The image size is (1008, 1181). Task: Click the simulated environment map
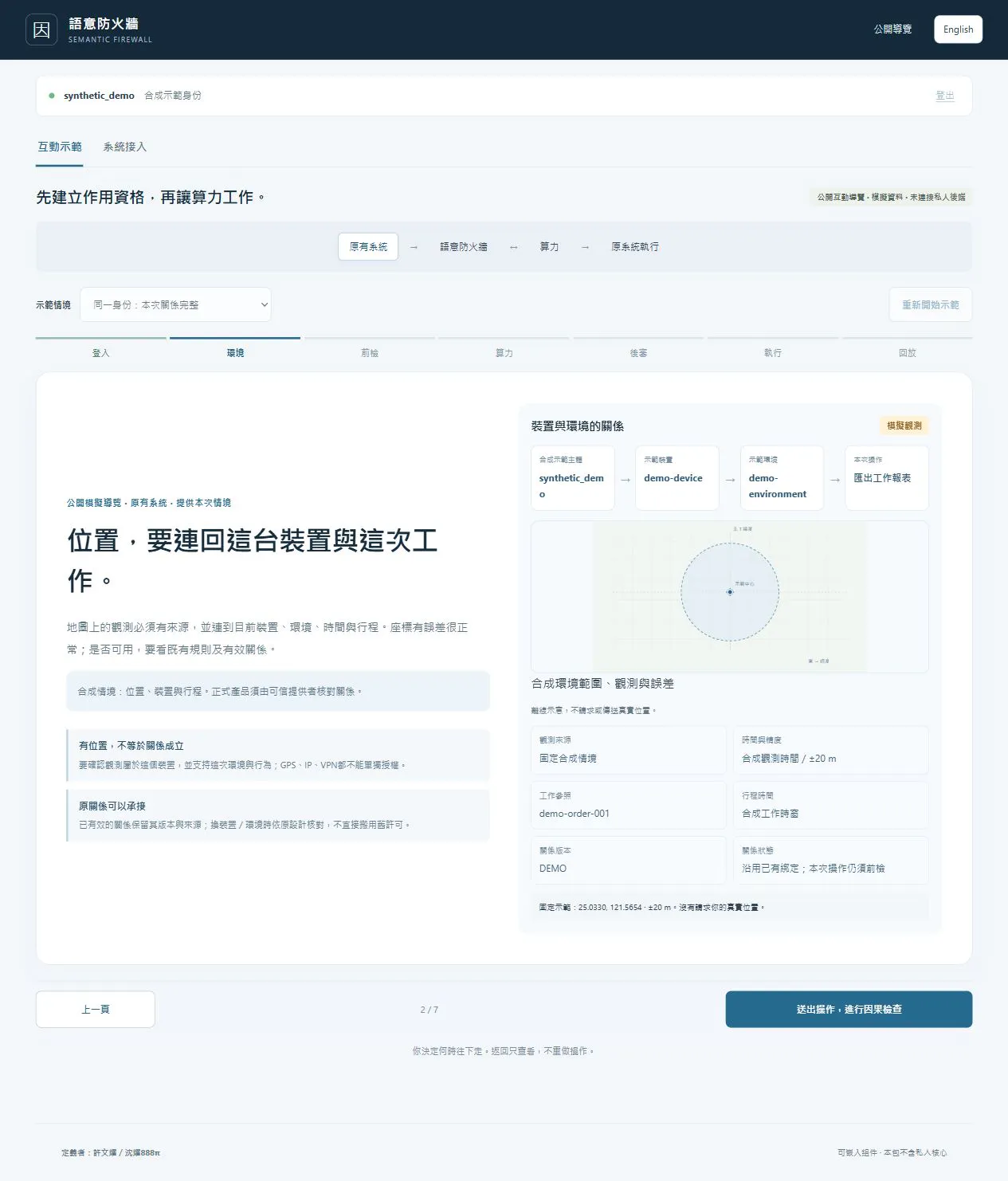[x=730, y=597]
